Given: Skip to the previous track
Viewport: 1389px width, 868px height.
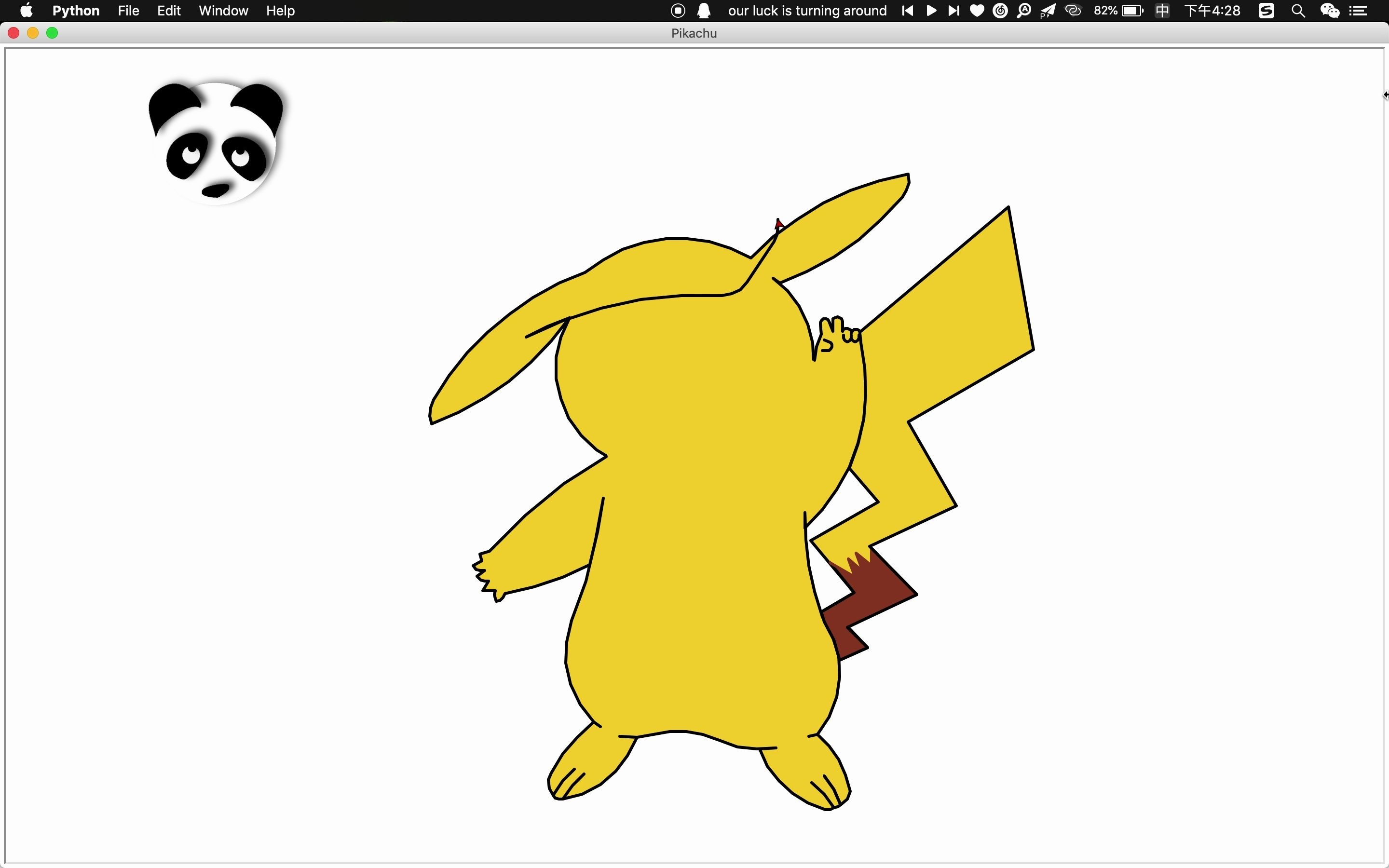Looking at the screenshot, I should click(908, 10).
